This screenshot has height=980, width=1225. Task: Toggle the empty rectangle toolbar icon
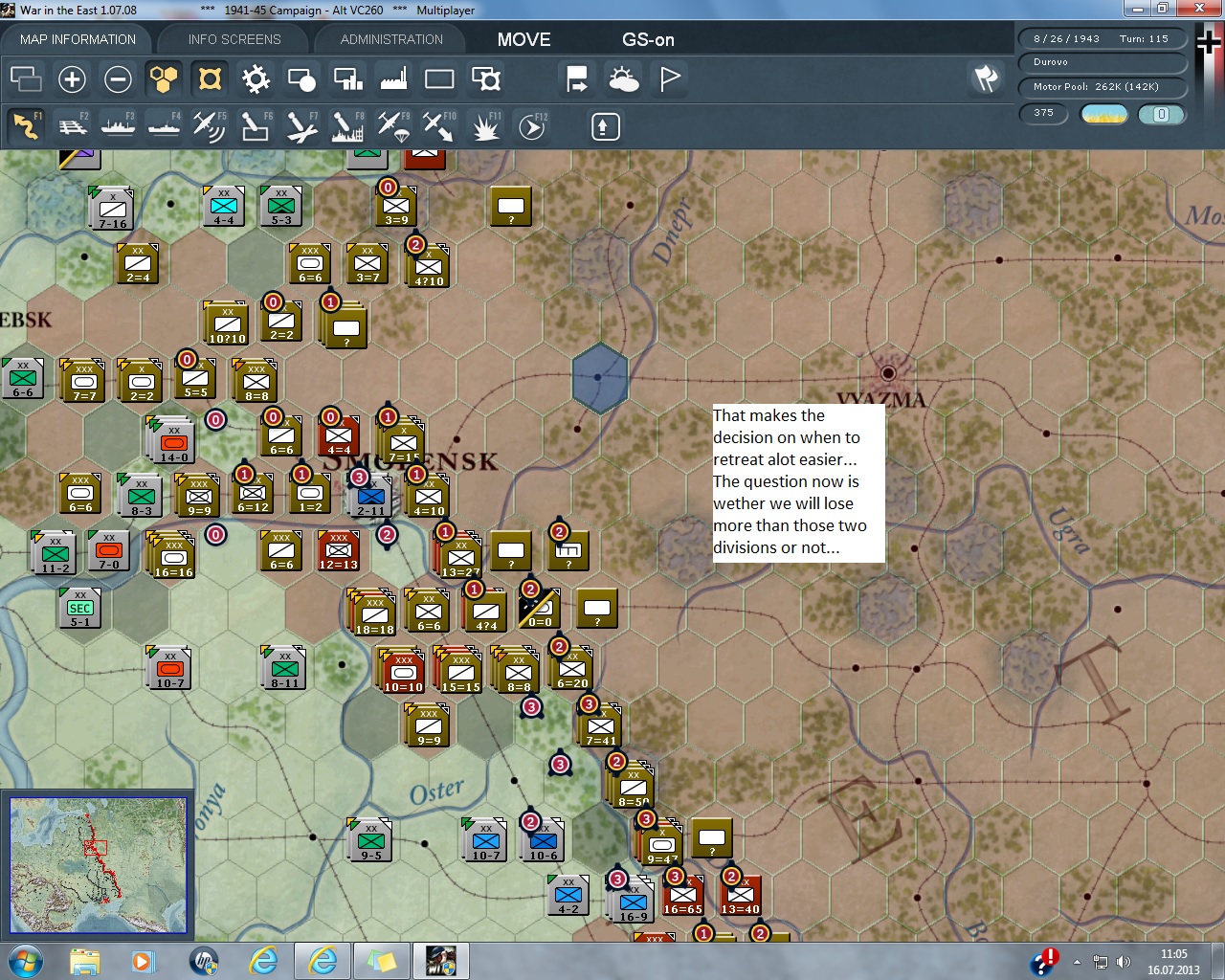[x=439, y=78]
